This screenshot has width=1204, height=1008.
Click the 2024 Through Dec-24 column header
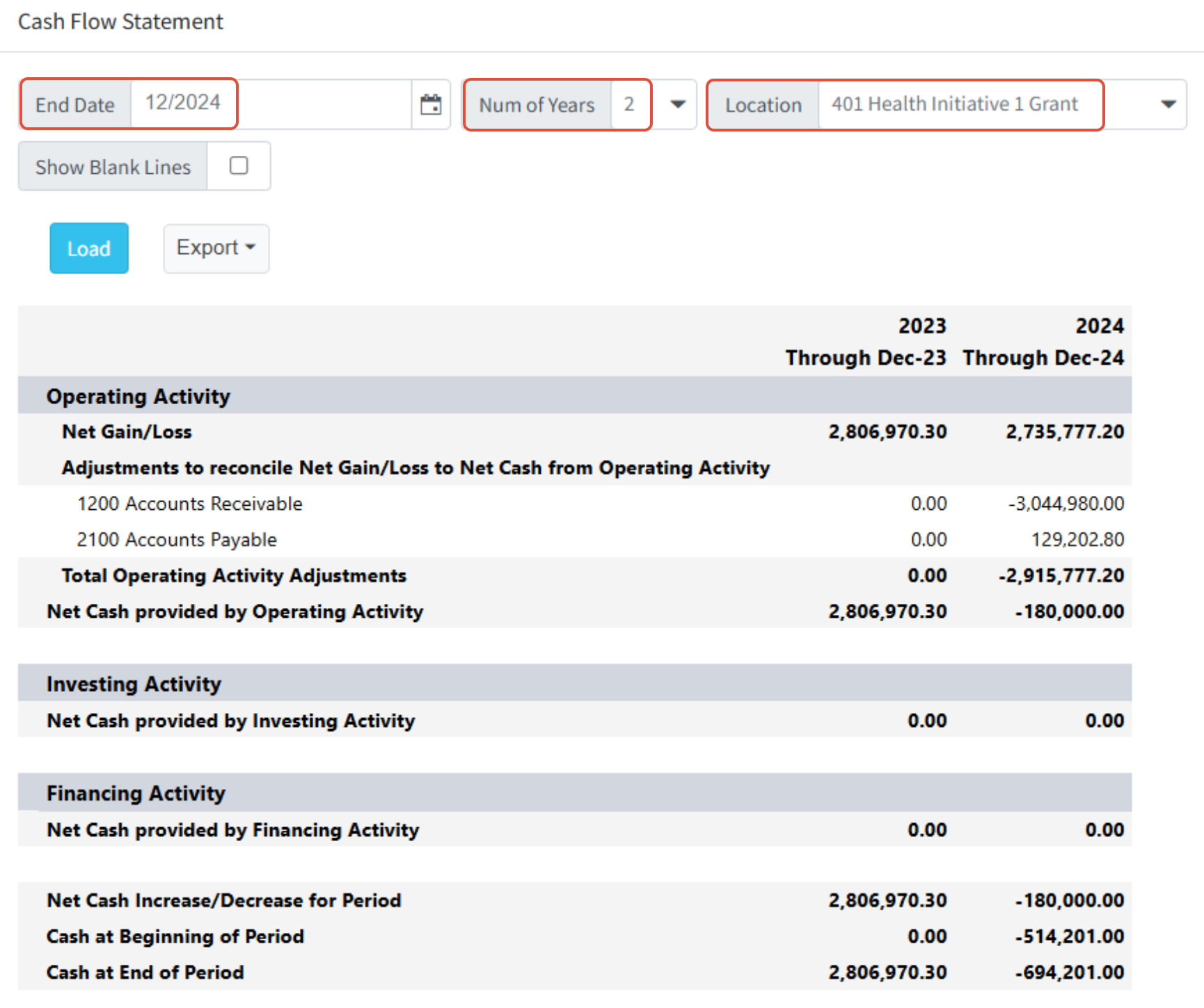[x=1043, y=342]
